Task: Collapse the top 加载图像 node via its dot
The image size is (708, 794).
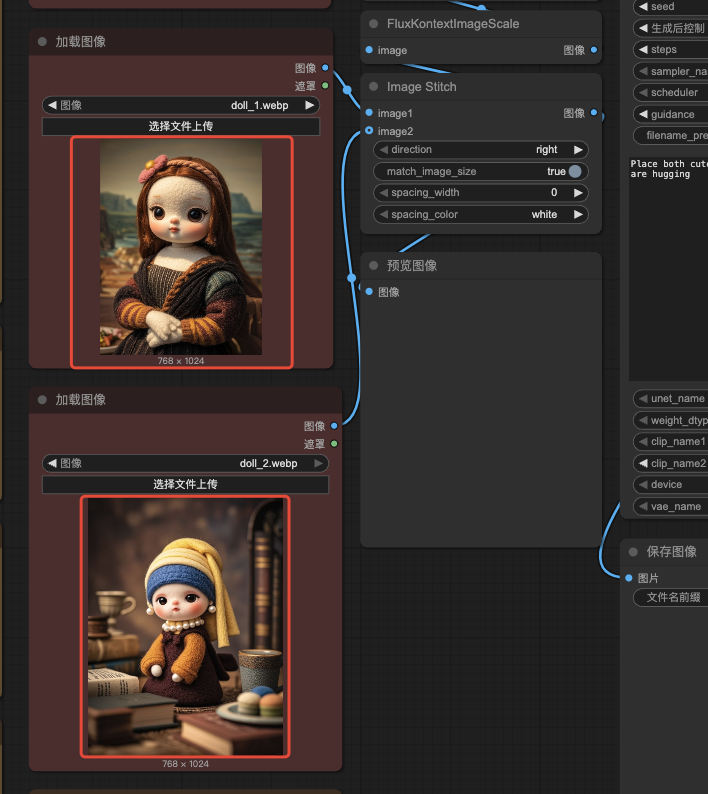Action: click(x=43, y=42)
